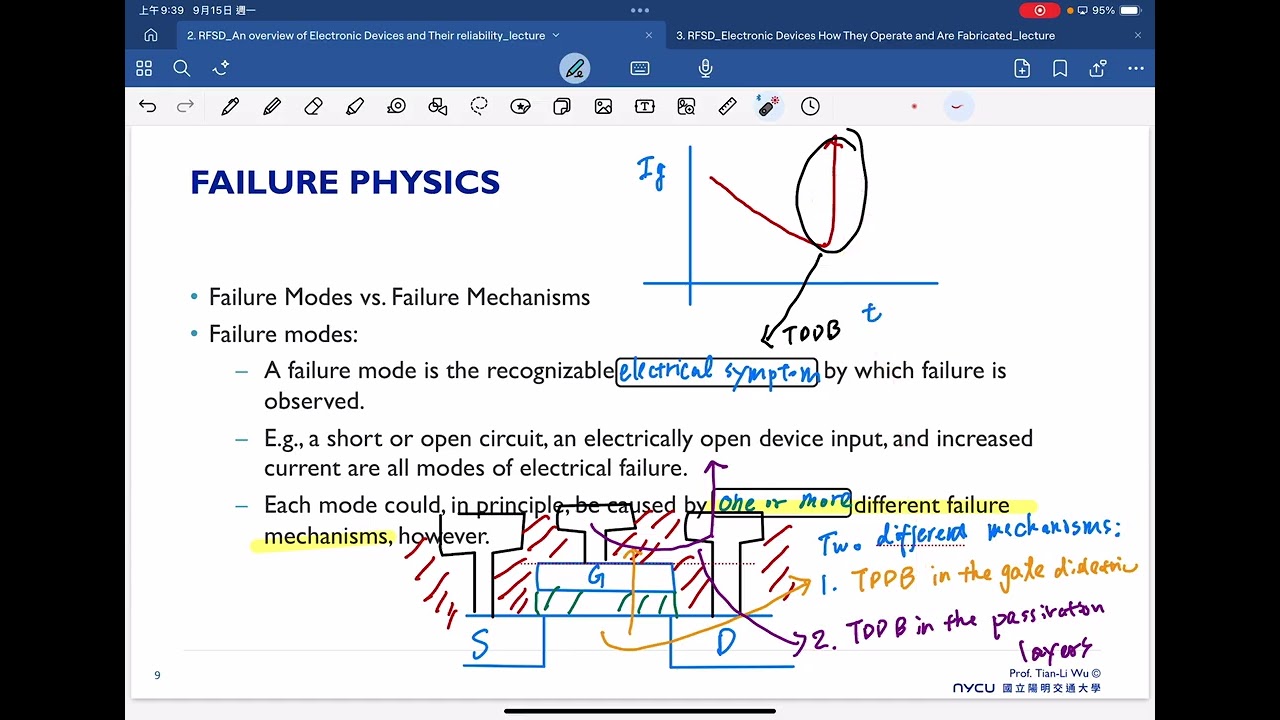Open the share and export menu
Screen dimensions: 1280x720
[x=1098, y=68]
